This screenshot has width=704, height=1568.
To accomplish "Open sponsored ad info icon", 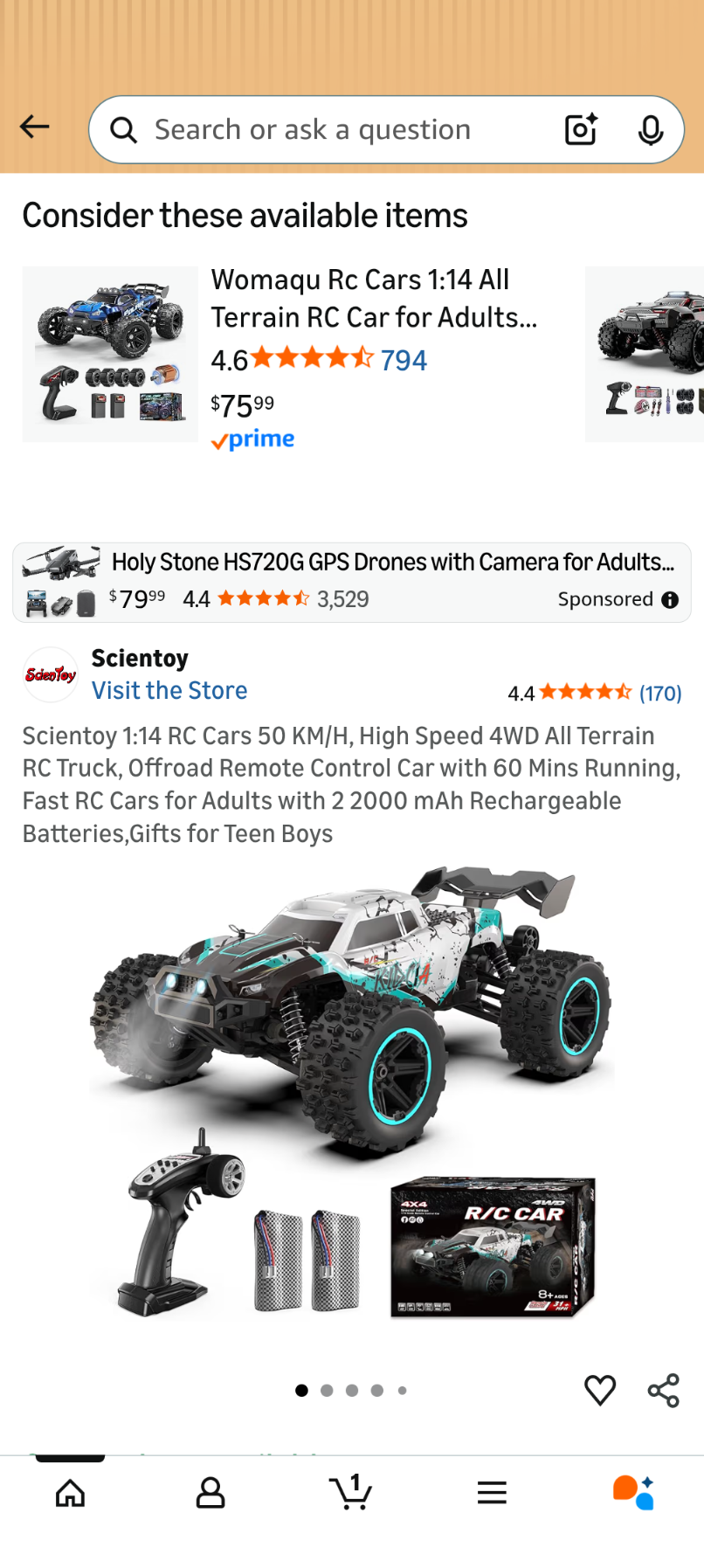I will click(670, 600).
